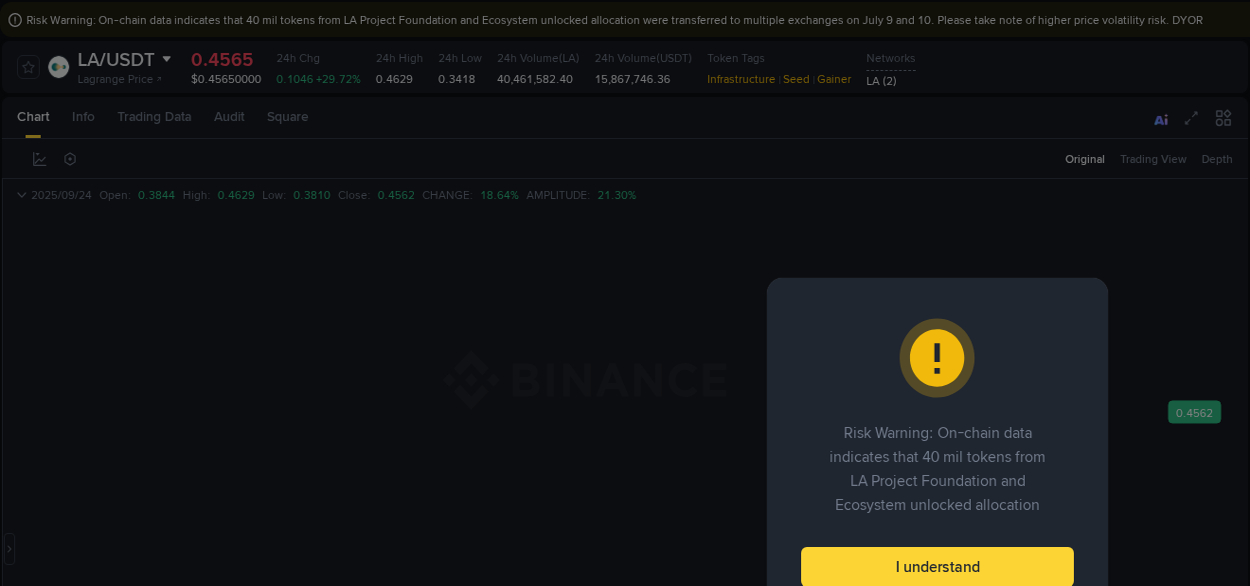Screen dimensions: 1250x586
Task: Switch chart to Original view
Action: coord(1084,159)
